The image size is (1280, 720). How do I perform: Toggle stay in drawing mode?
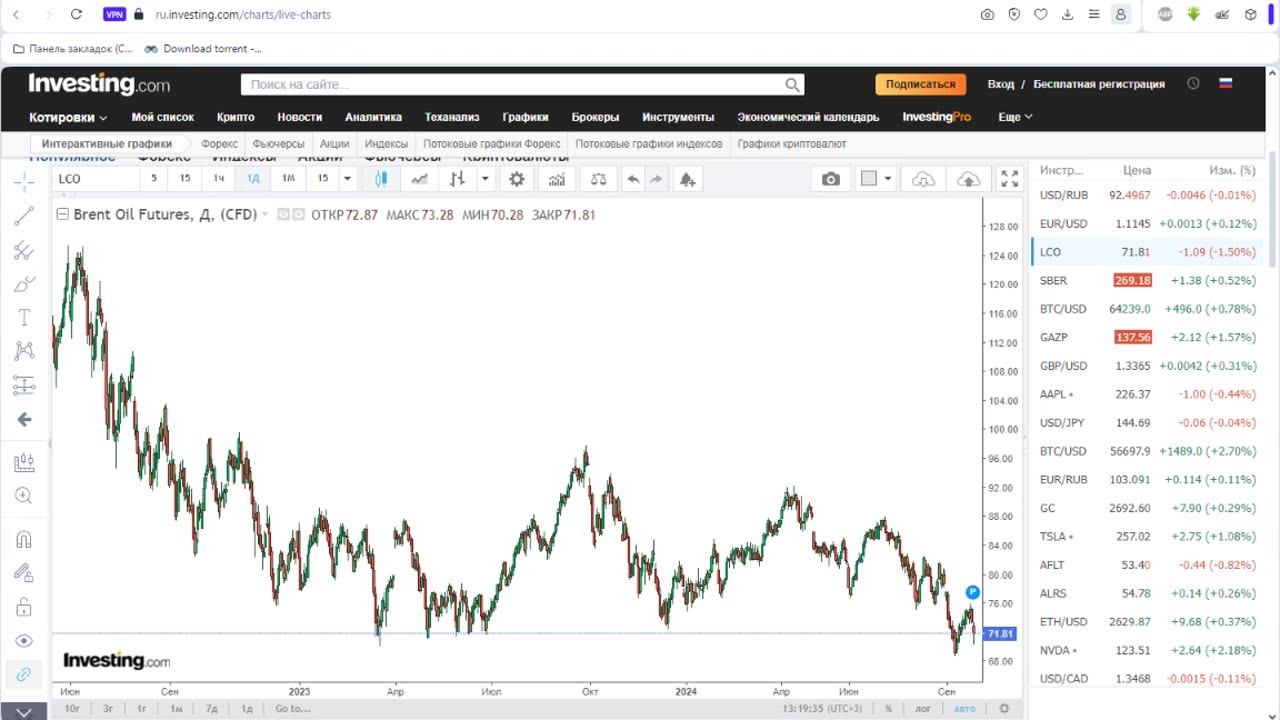pyautogui.click(x=24, y=573)
